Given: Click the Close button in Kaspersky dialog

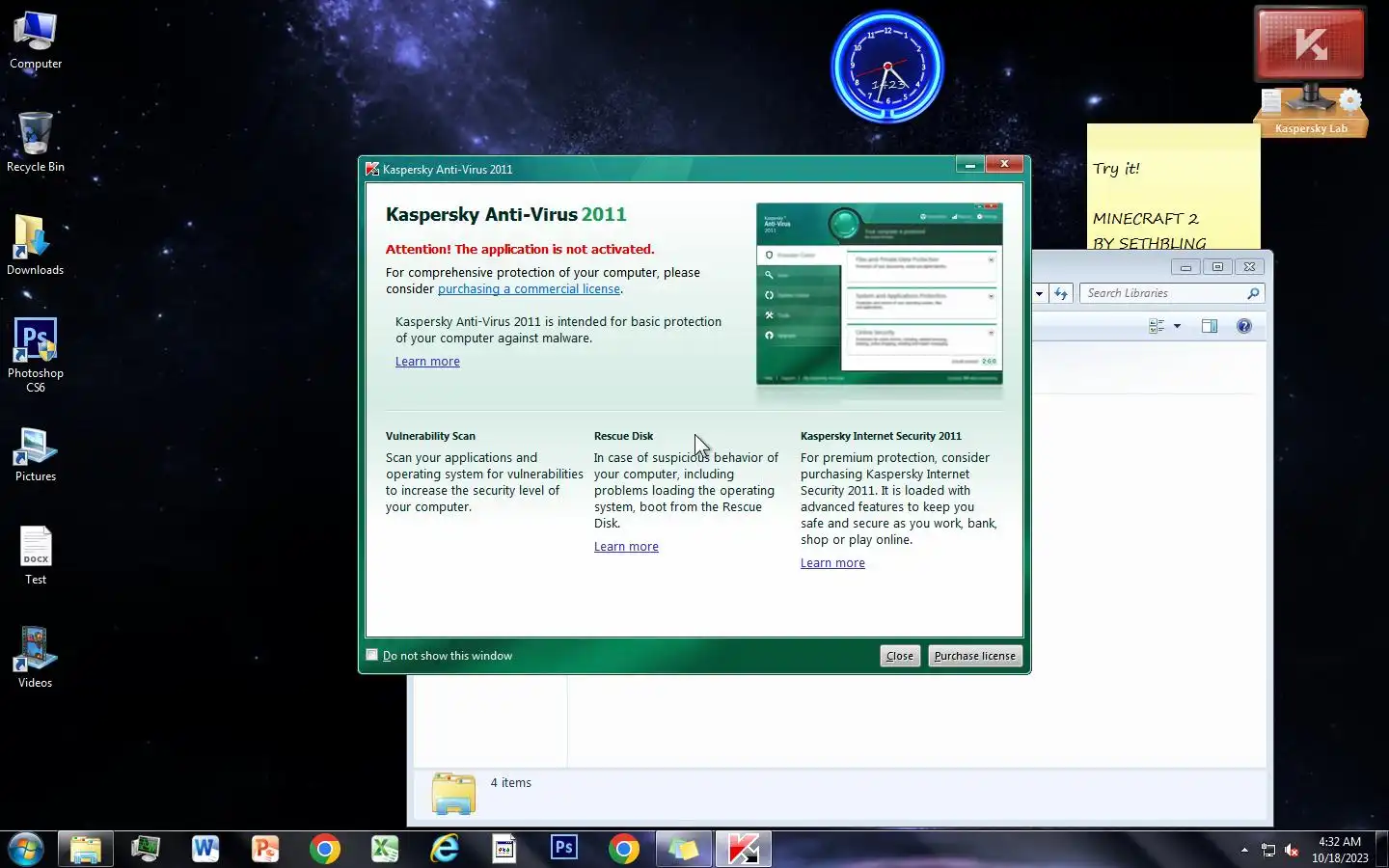Looking at the screenshot, I should 900,656.
